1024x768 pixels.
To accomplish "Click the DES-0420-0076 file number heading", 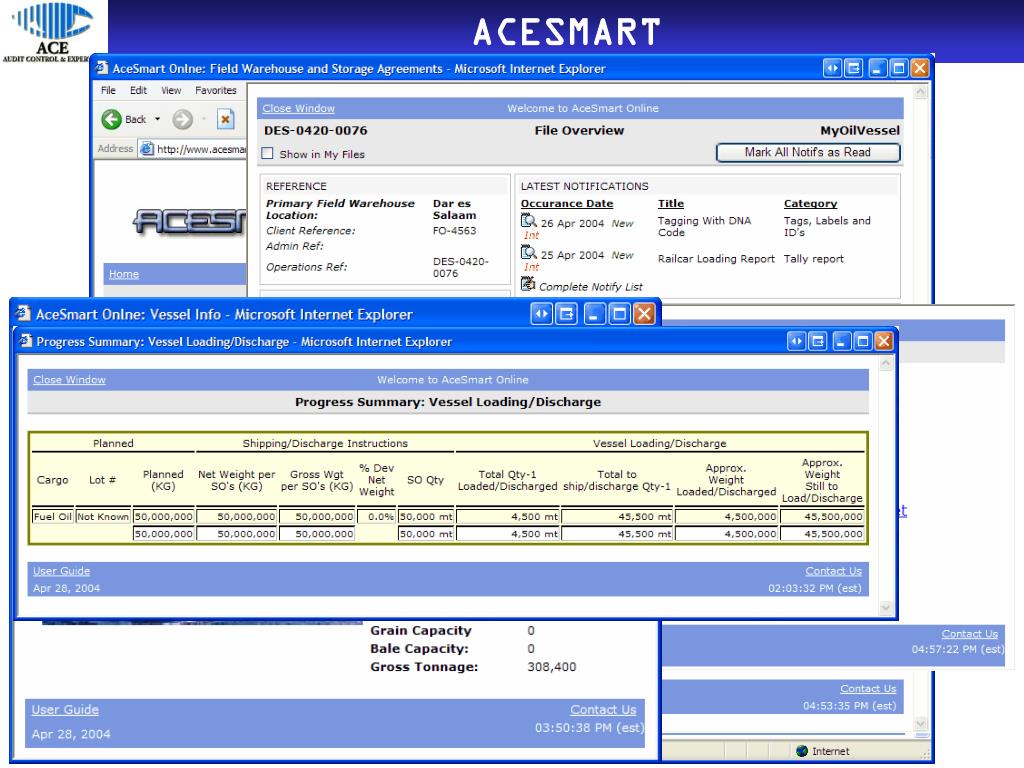I will (315, 131).
